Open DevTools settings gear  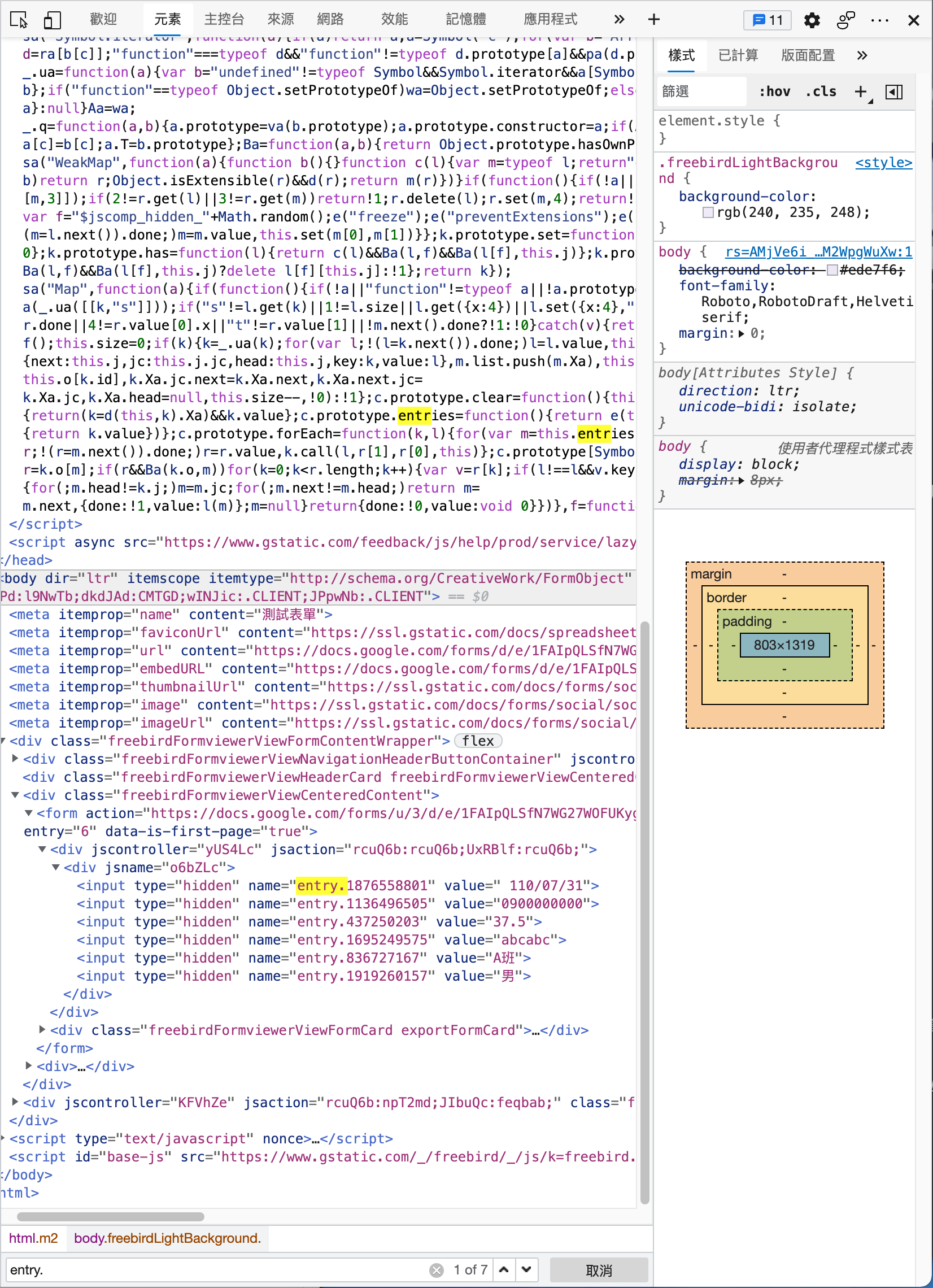812,20
